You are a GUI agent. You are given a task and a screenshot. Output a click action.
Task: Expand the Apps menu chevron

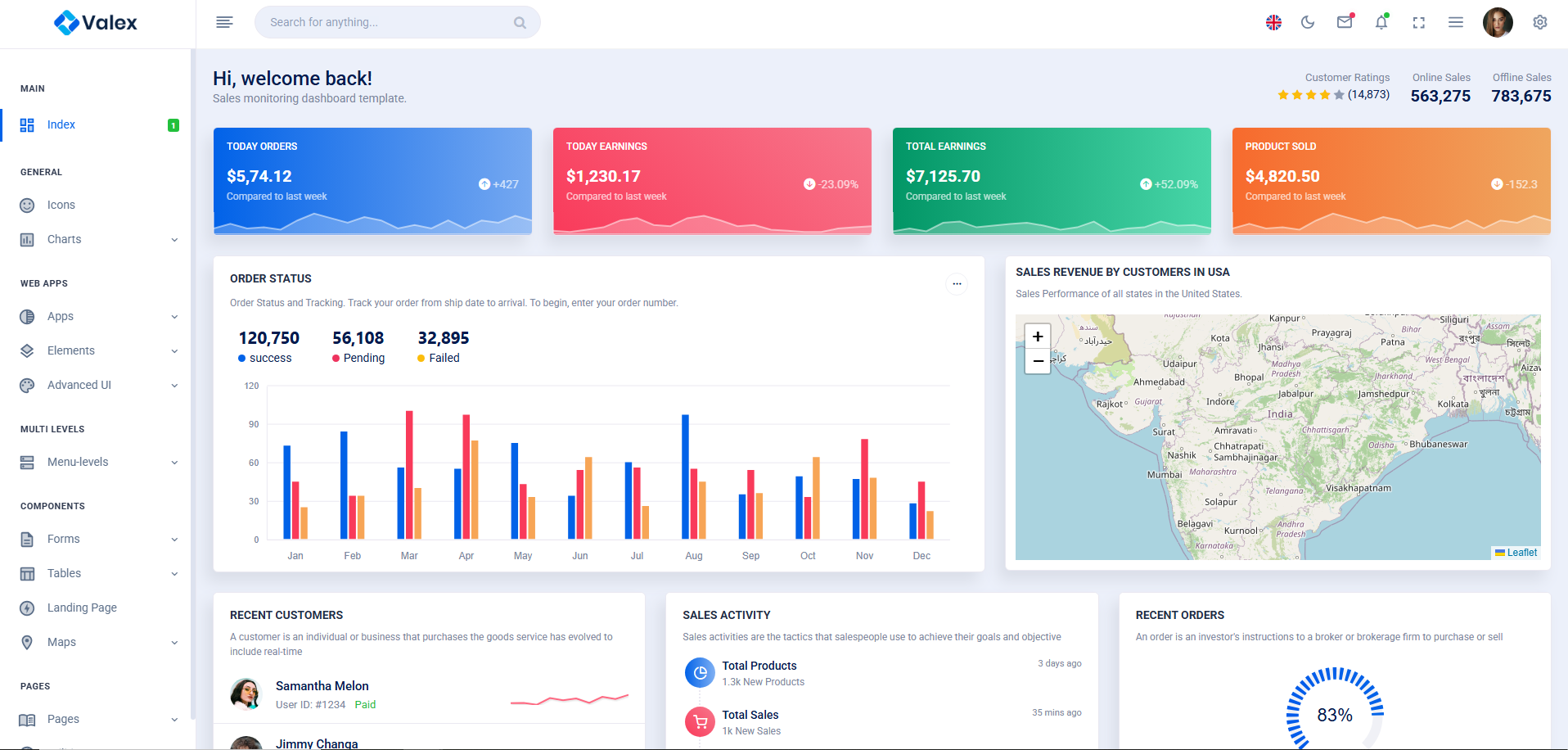[x=174, y=317]
